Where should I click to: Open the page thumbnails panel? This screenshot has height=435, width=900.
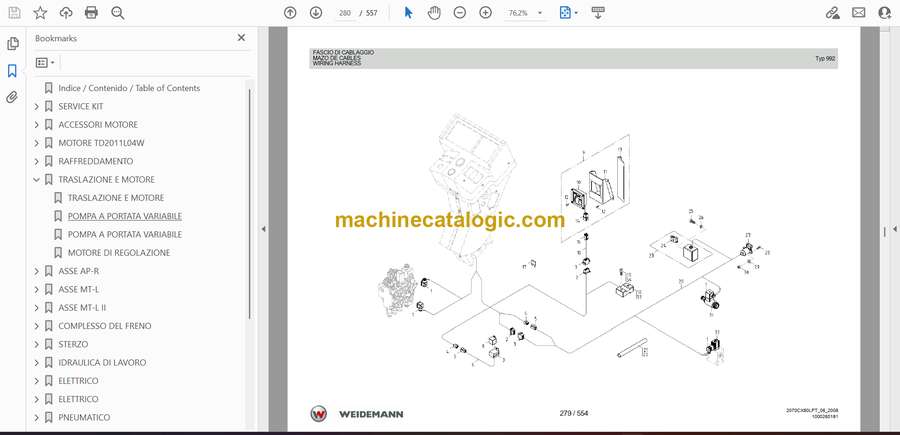pyautogui.click(x=13, y=44)
